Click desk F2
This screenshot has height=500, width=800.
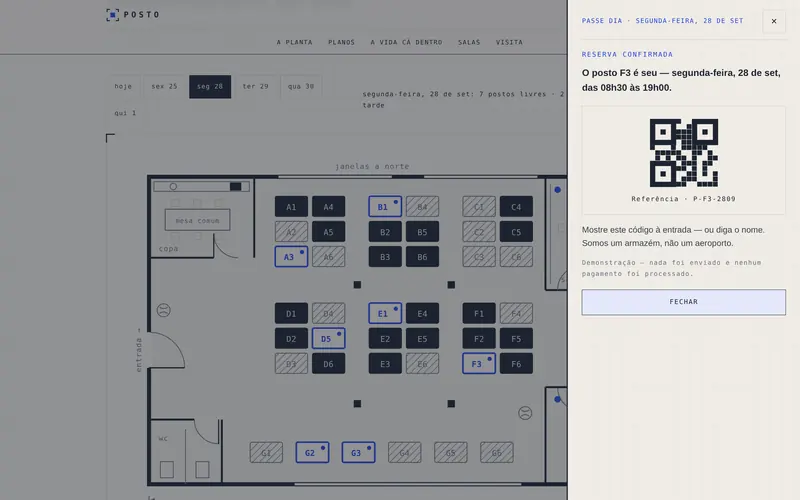coord(479,338)
